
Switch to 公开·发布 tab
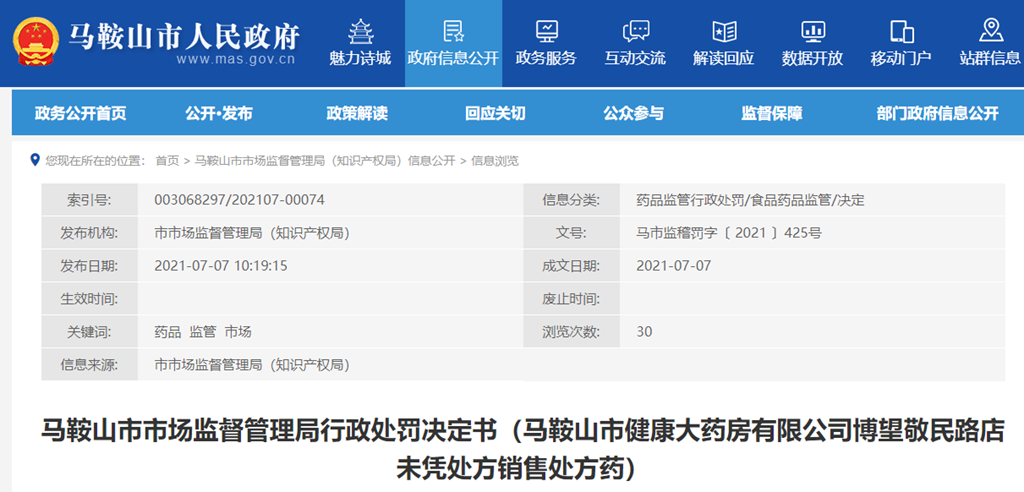click(219, 114)
